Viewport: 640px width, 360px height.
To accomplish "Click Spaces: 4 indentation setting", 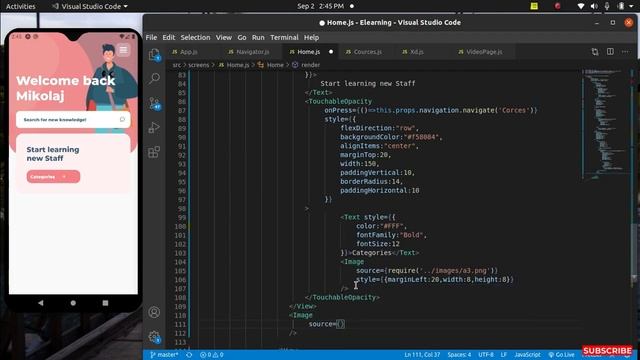I will point(459,355).
